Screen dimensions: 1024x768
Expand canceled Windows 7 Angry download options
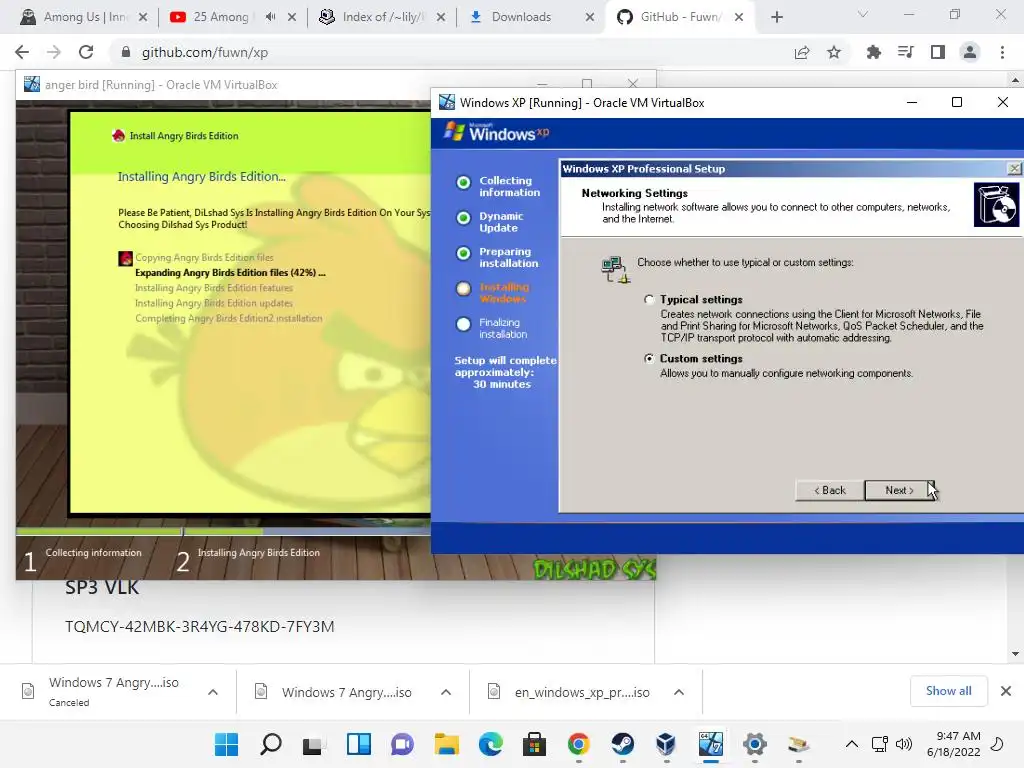coord(213,692)
